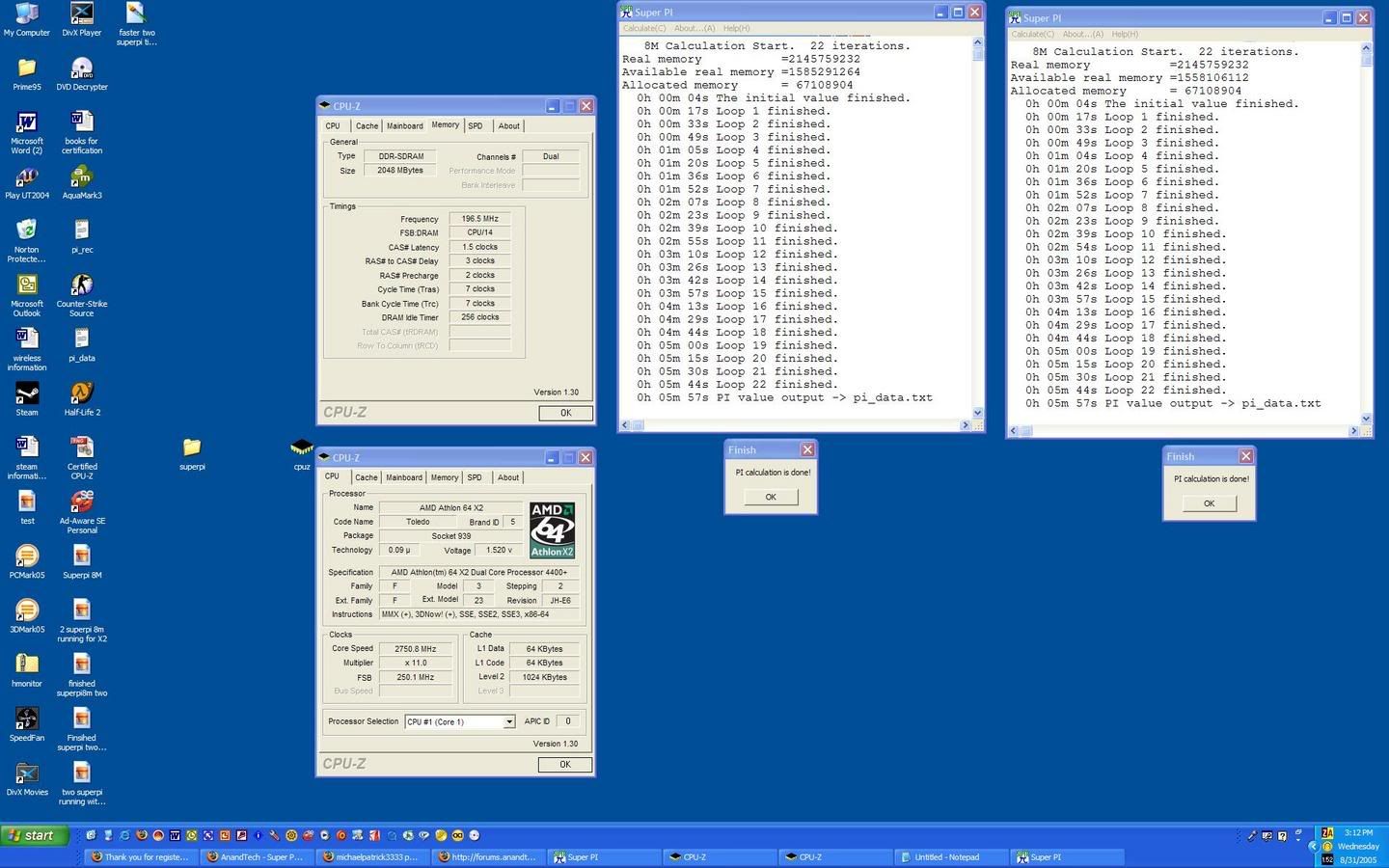
Task: Launch Steam desktop icon
Action: 27,399
